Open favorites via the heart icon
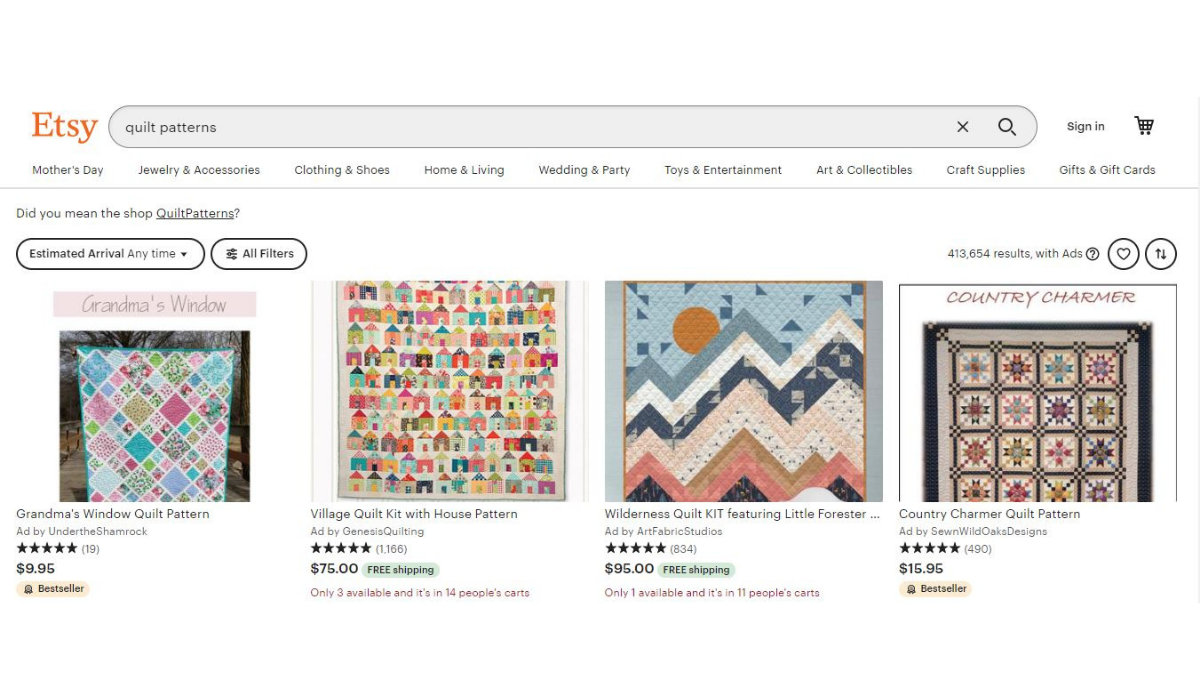The height and width of the screenshot is (700, 1200). [x=1123, y=253]
